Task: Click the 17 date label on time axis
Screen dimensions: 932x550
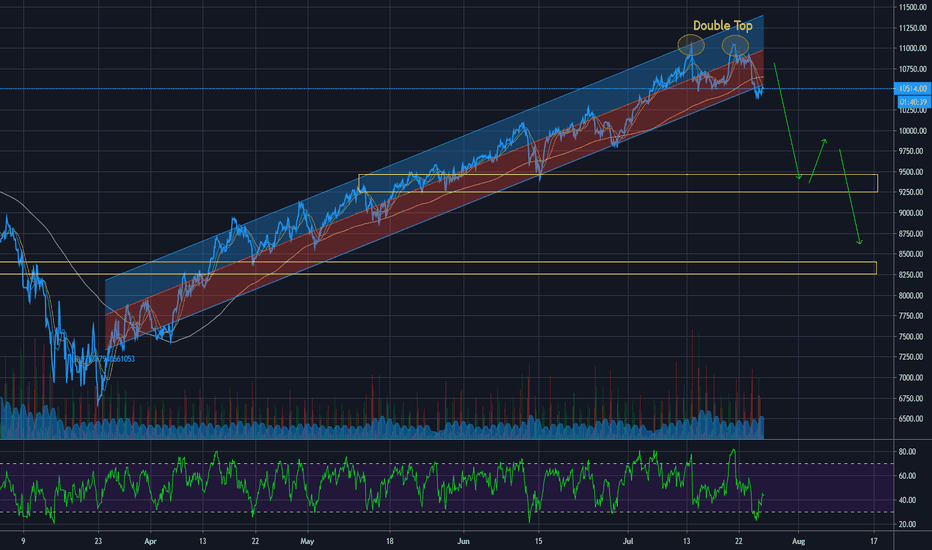Action: pyautogui.click(x=874, y=541)
